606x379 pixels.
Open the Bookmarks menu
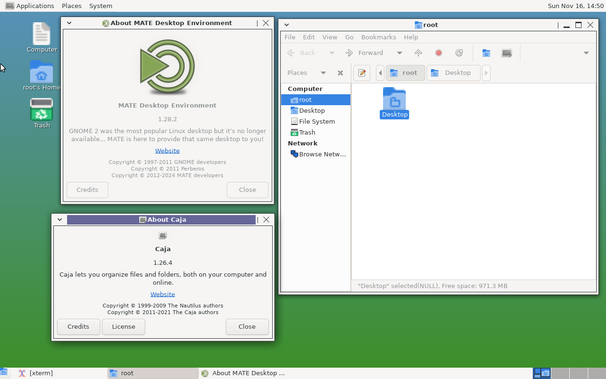point(378,37)
